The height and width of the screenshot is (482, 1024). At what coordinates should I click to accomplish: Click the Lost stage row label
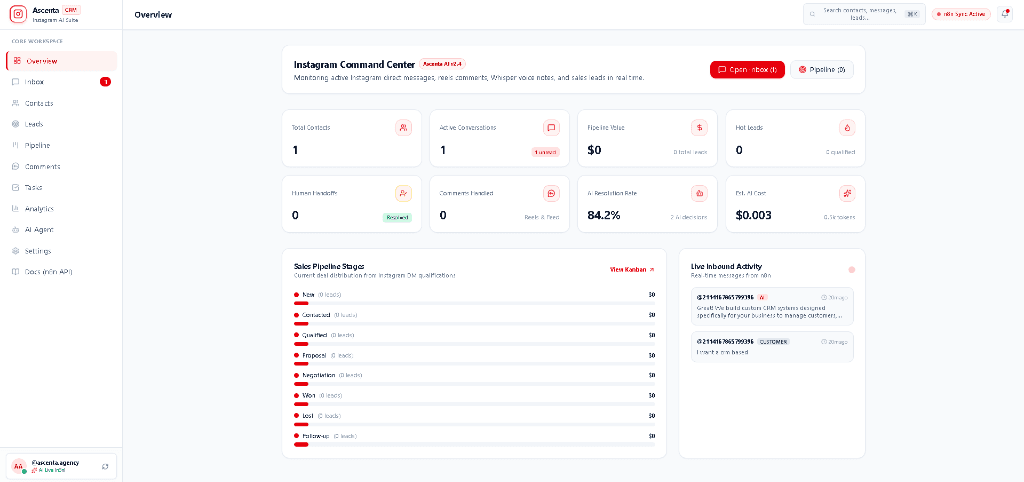coord(308,415)
